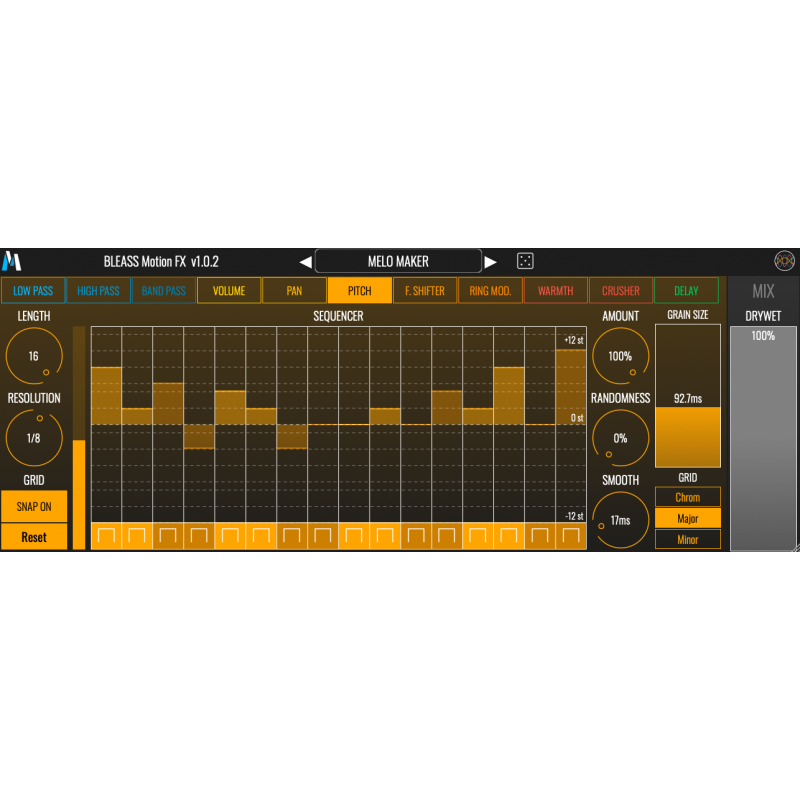Image resolution: width=800 pixels, height=800 pixels.
Task: Select the CRUSHER effect
Action: [620, 290]
